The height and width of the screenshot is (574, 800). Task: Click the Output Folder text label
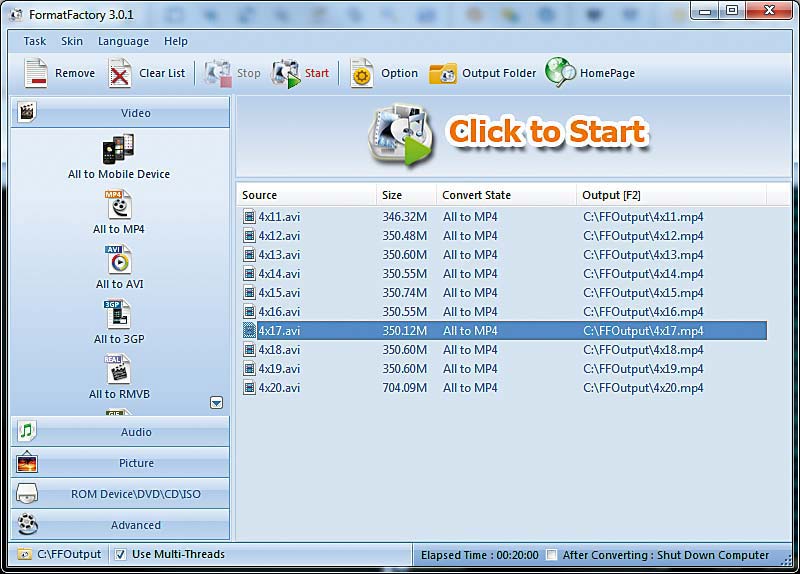[x=499, y=73]
